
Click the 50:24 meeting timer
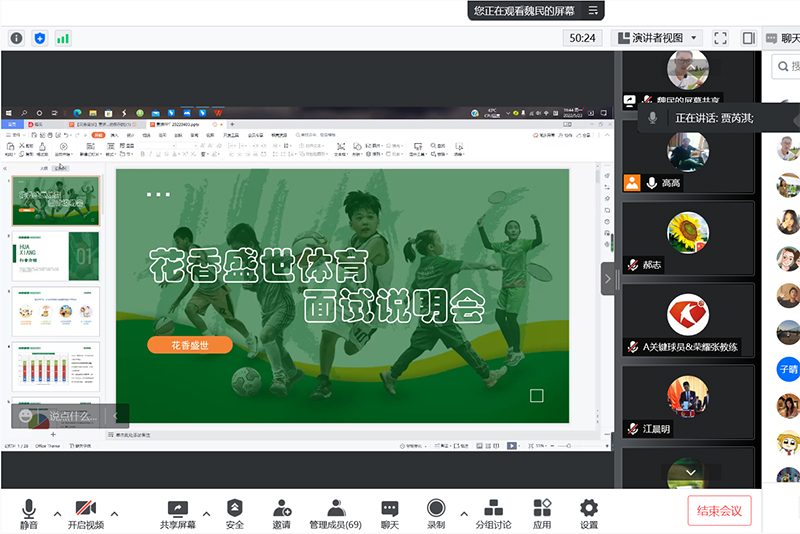[582, 38]
